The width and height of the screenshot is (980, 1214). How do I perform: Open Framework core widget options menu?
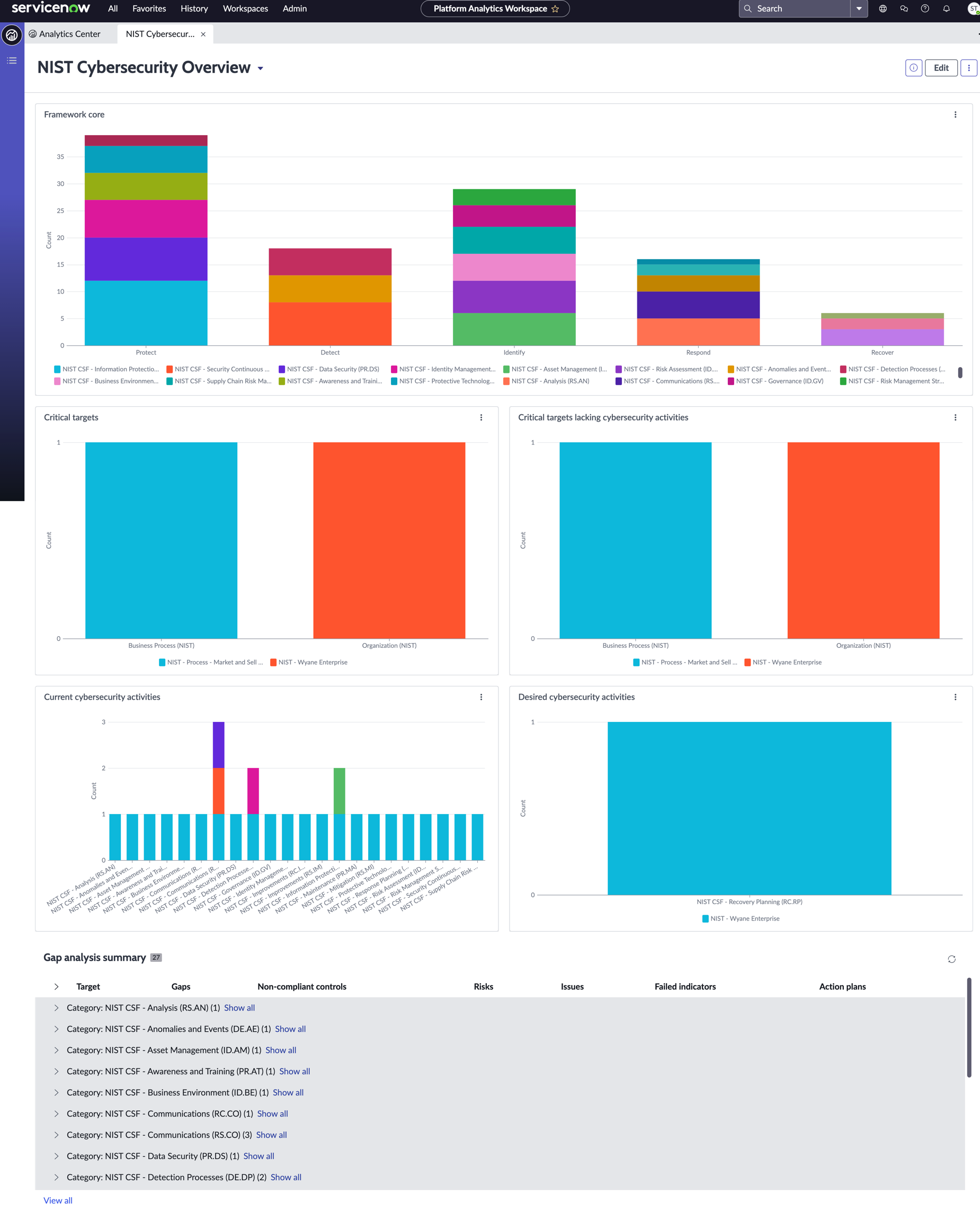pos(955,114)
